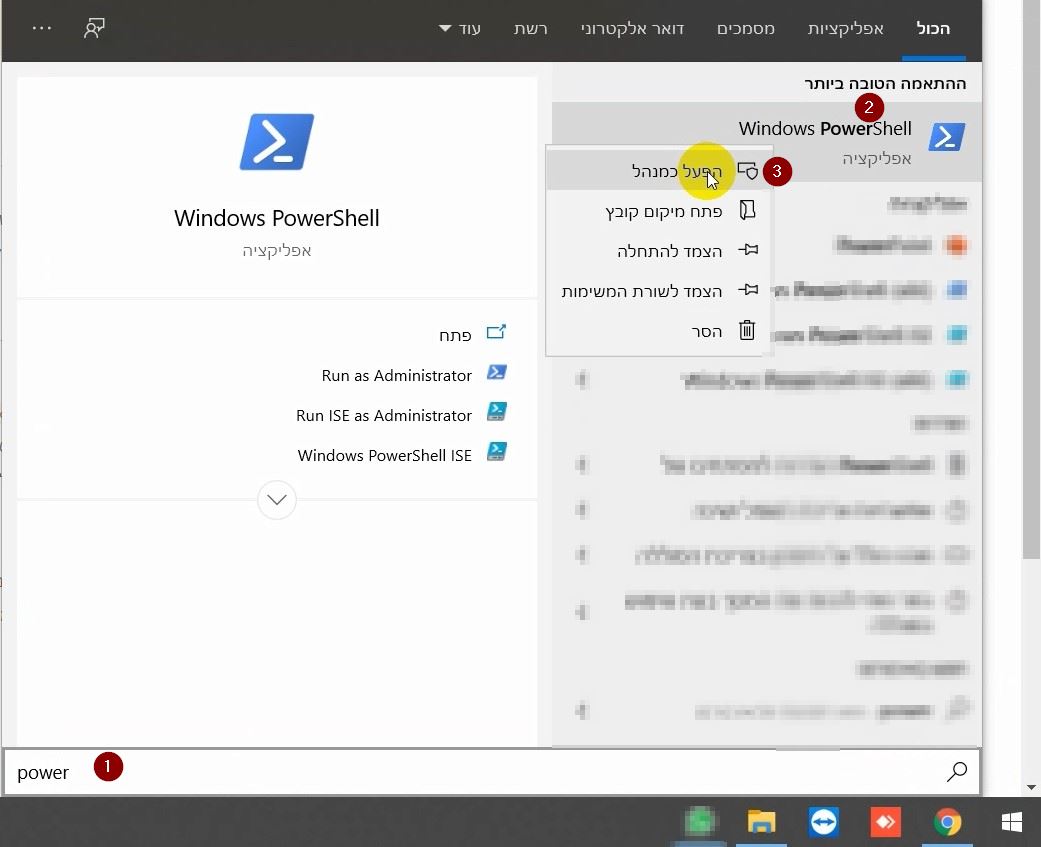Switch to the רשת tab
Viewport: 1041px width, 847px height.
coord(530,29)
